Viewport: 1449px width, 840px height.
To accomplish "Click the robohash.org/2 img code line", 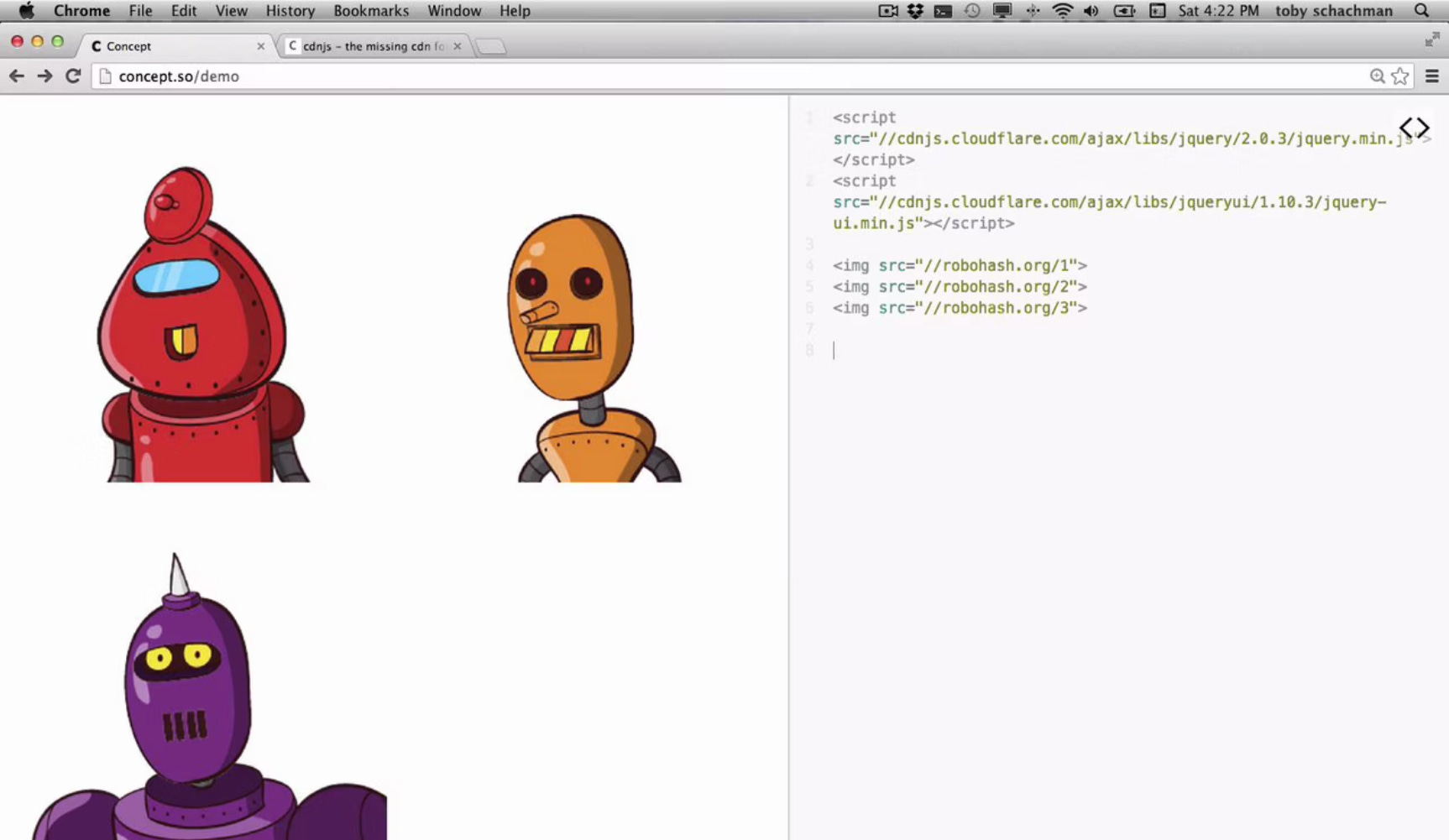I will (960, 287).
